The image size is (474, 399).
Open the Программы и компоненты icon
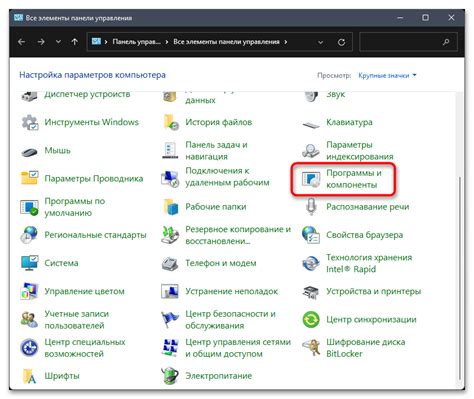point(311,179)
